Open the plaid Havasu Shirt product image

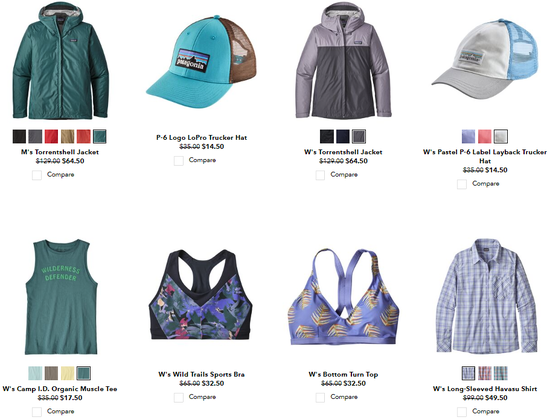[486, 296]
